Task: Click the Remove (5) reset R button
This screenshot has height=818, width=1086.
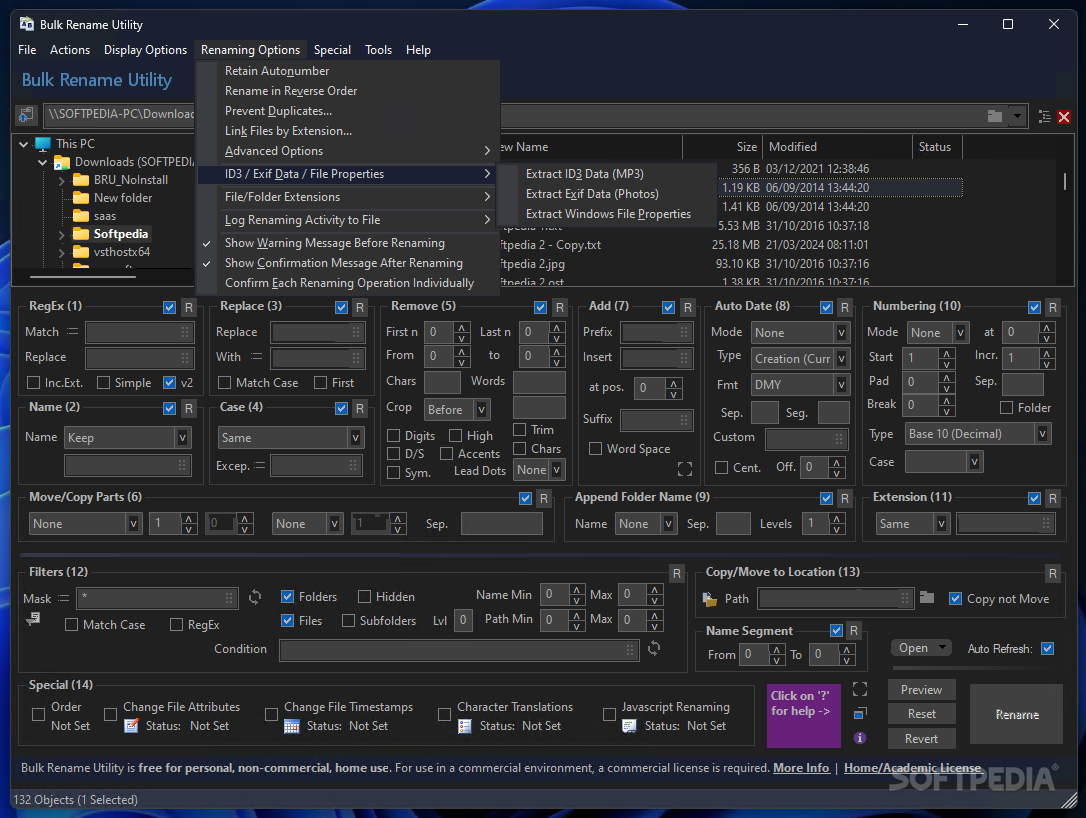Action: (x=560, y=308)
